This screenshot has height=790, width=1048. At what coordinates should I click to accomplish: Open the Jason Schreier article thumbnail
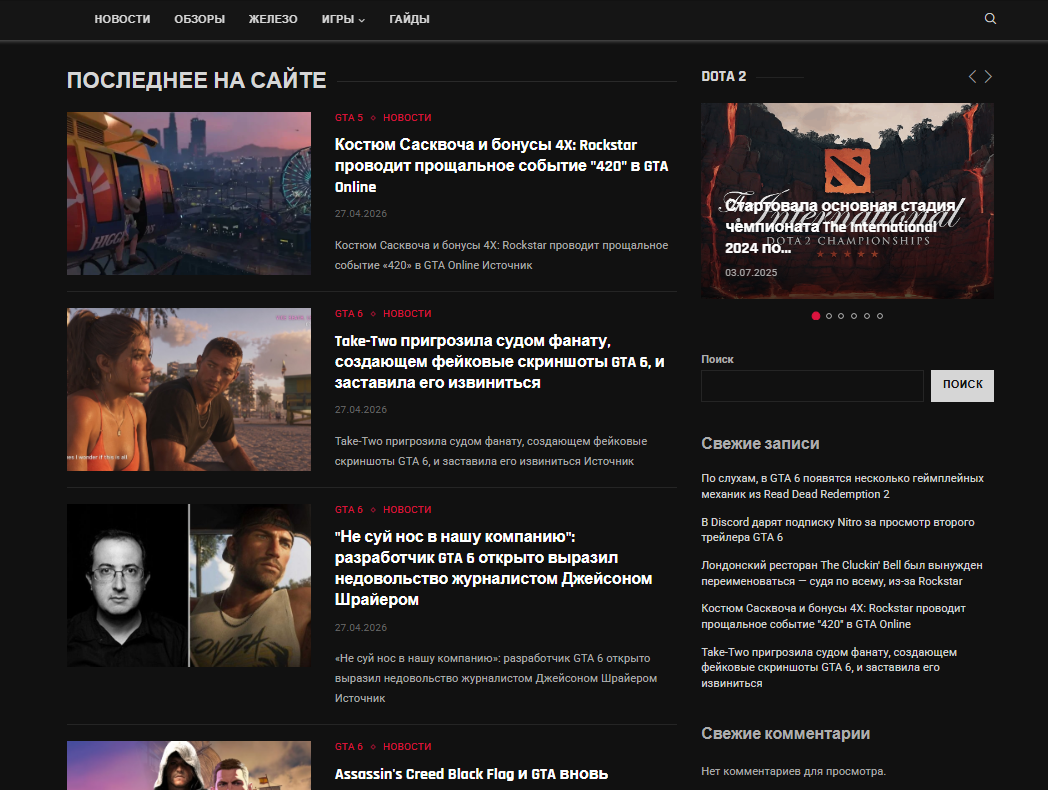(x=188, y=585)
